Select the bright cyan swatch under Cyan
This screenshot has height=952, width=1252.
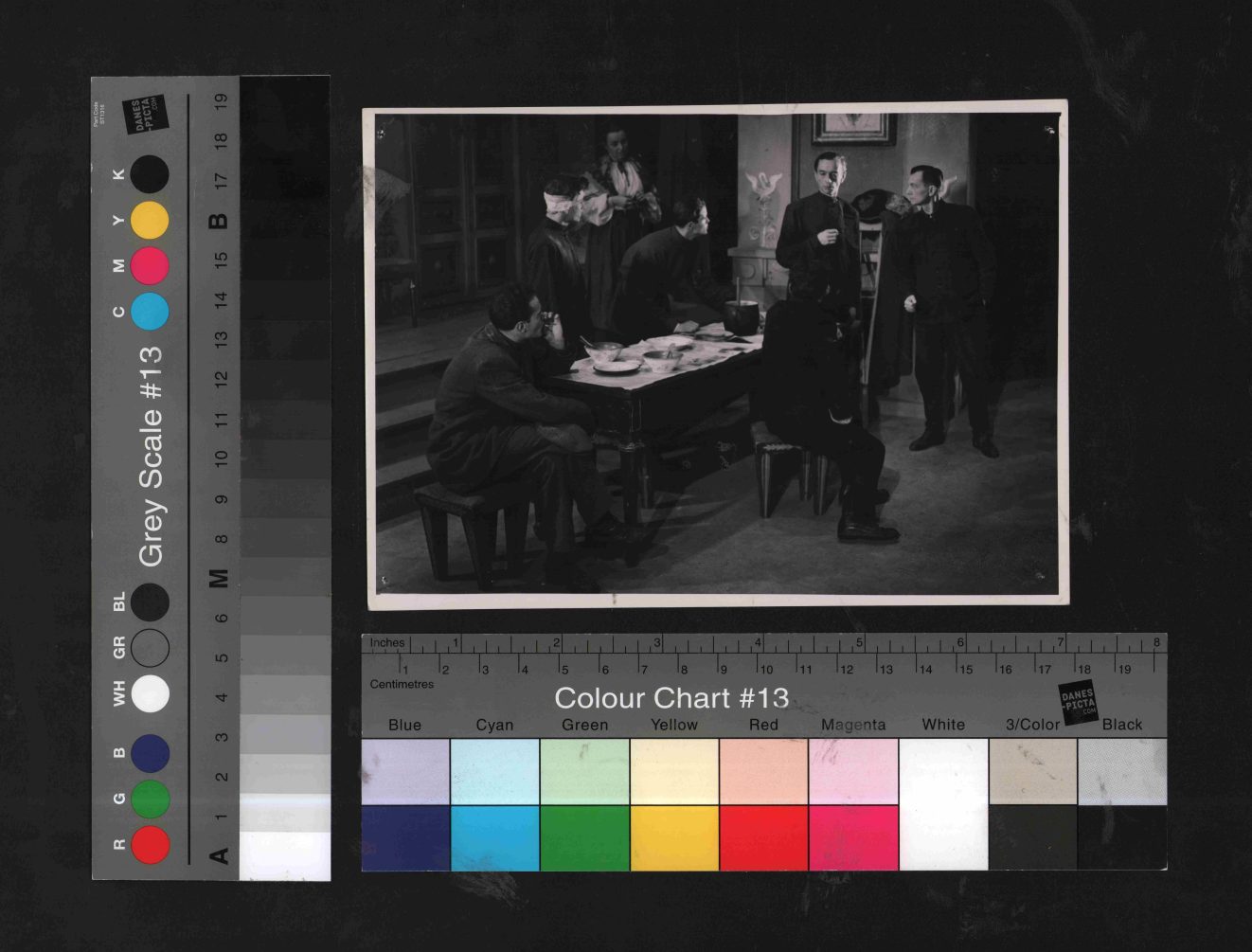[494, 837]
